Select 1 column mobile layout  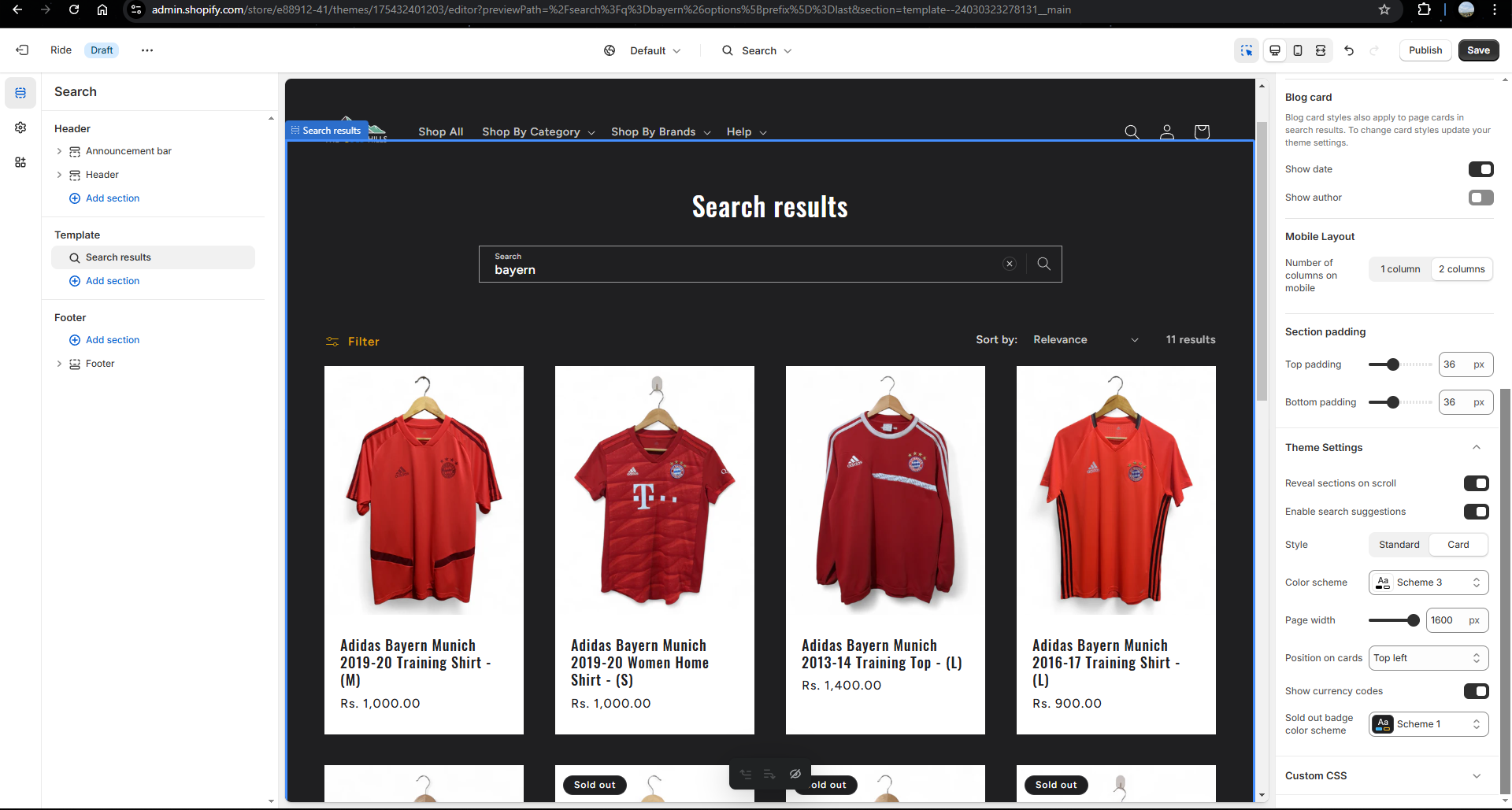point(1400,269)
